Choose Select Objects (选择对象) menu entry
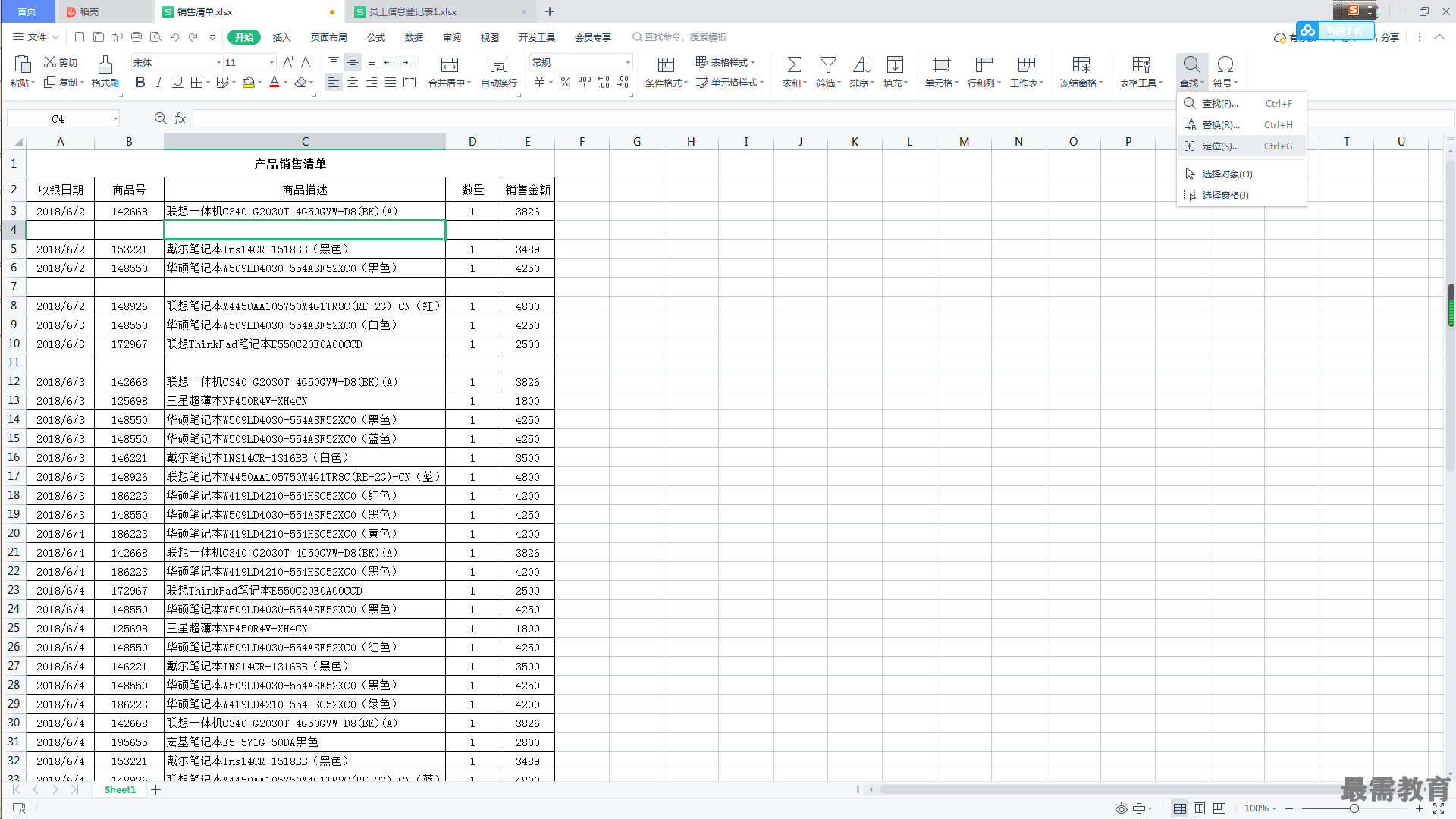 pyautogui.click(x=1241, y=174)
